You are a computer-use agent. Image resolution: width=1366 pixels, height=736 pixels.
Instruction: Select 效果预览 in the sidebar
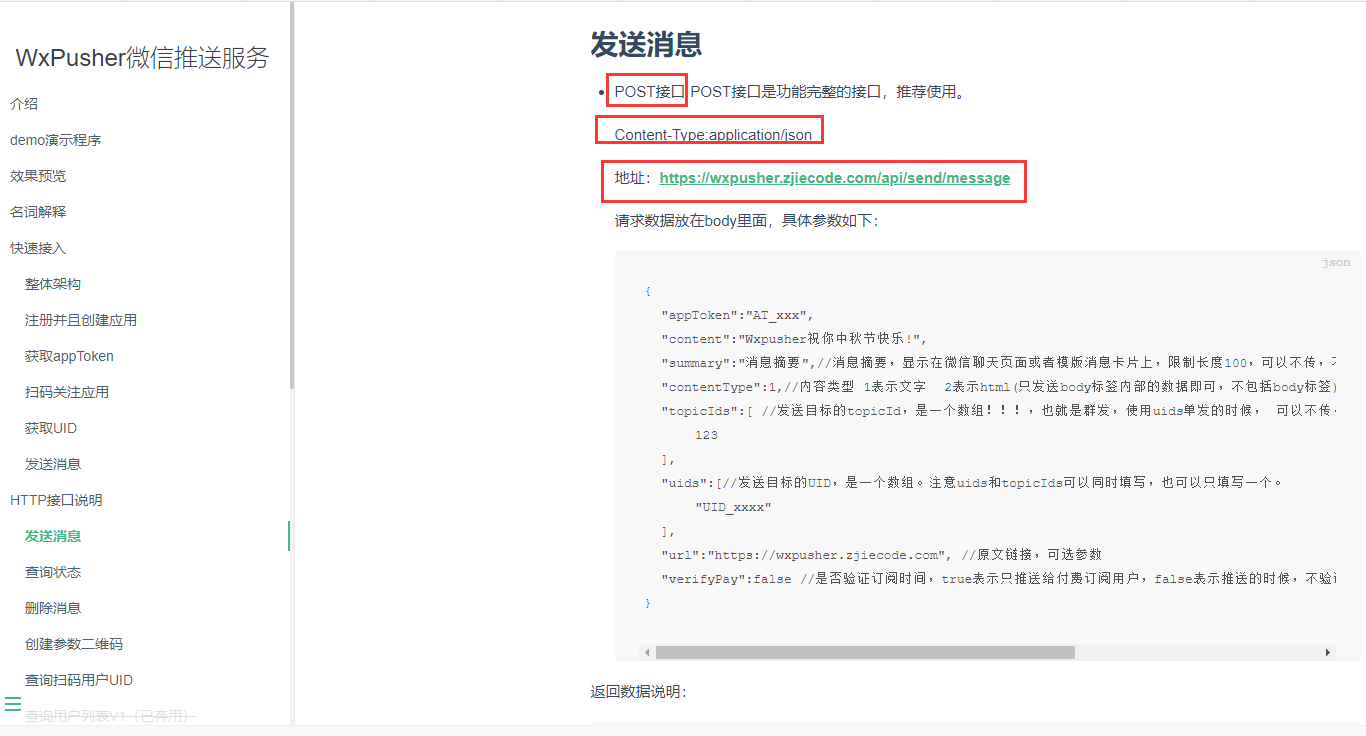(x=38, y=176)
